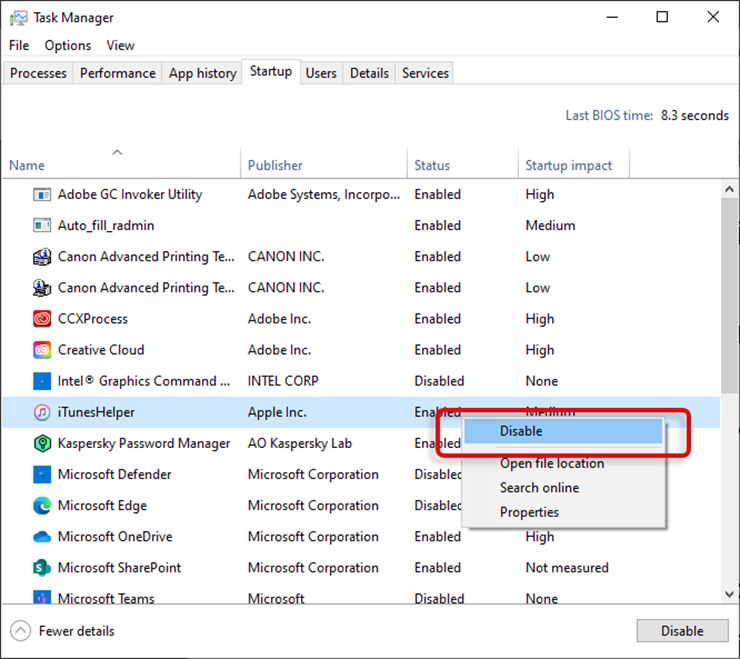The height and width of the screenshot is (659, 740).
Task: Click the Not measured startup impact cell
Action: point(567,568)
